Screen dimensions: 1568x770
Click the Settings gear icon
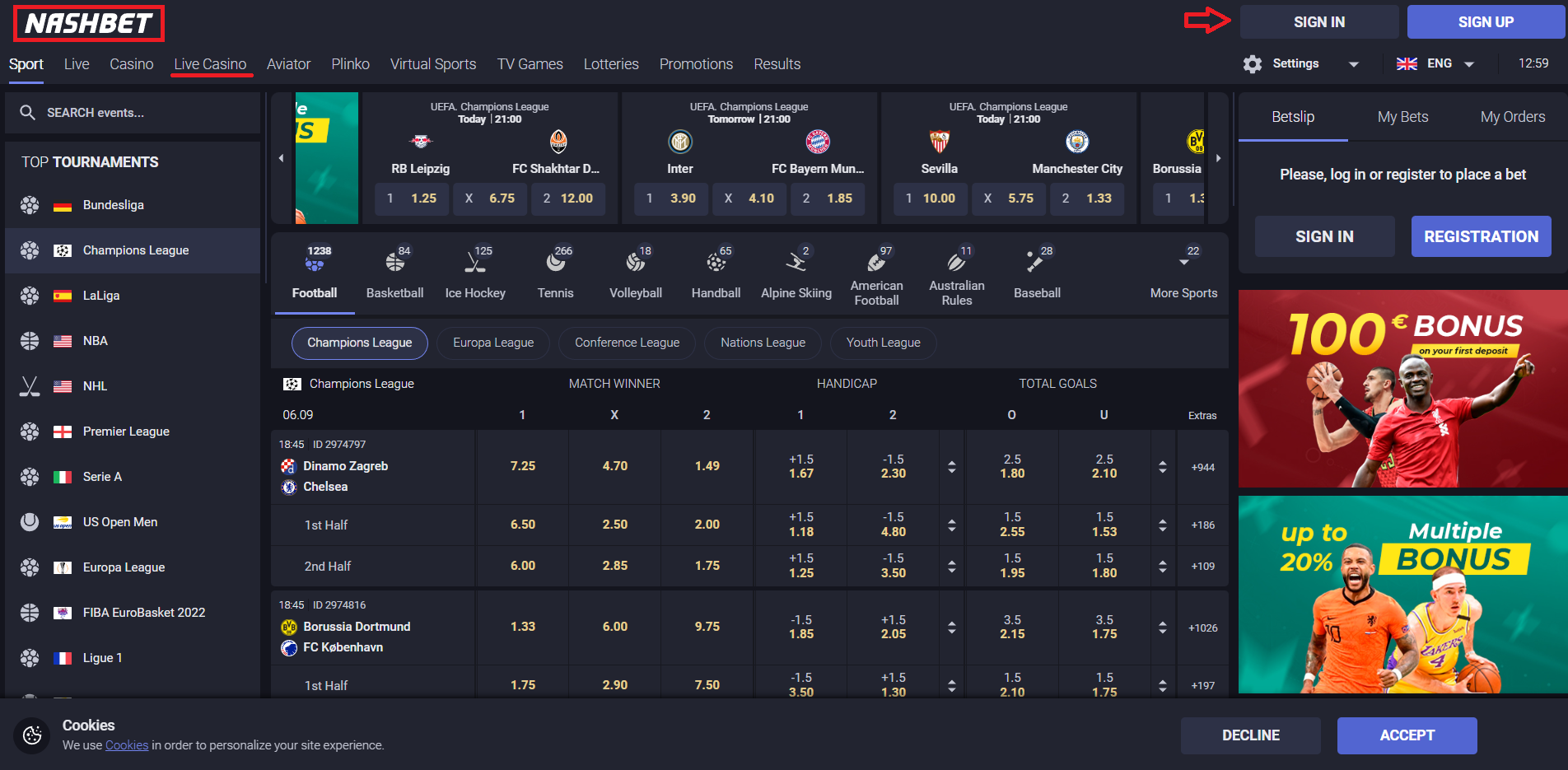pyautogui.click(x=1253, y=64)
